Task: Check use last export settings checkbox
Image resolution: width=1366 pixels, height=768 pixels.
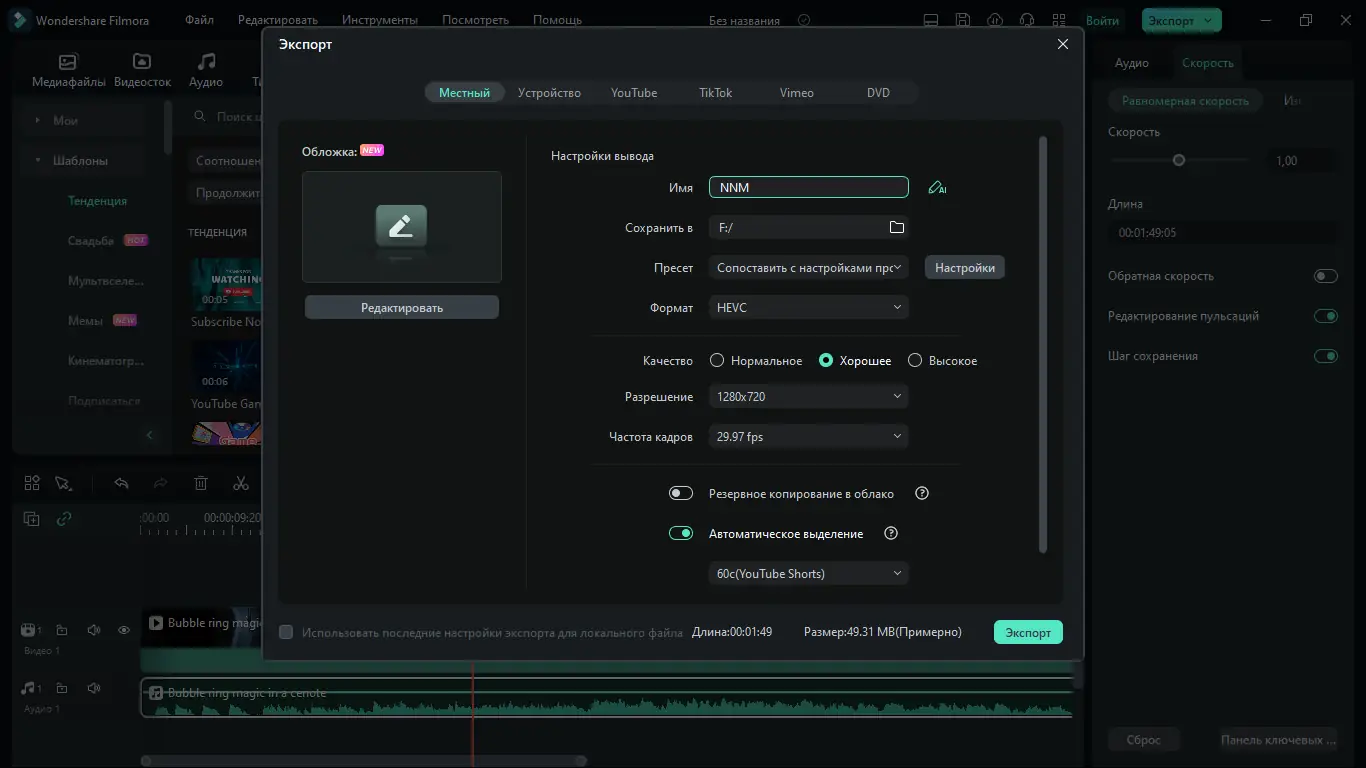Action: (286, 632)
